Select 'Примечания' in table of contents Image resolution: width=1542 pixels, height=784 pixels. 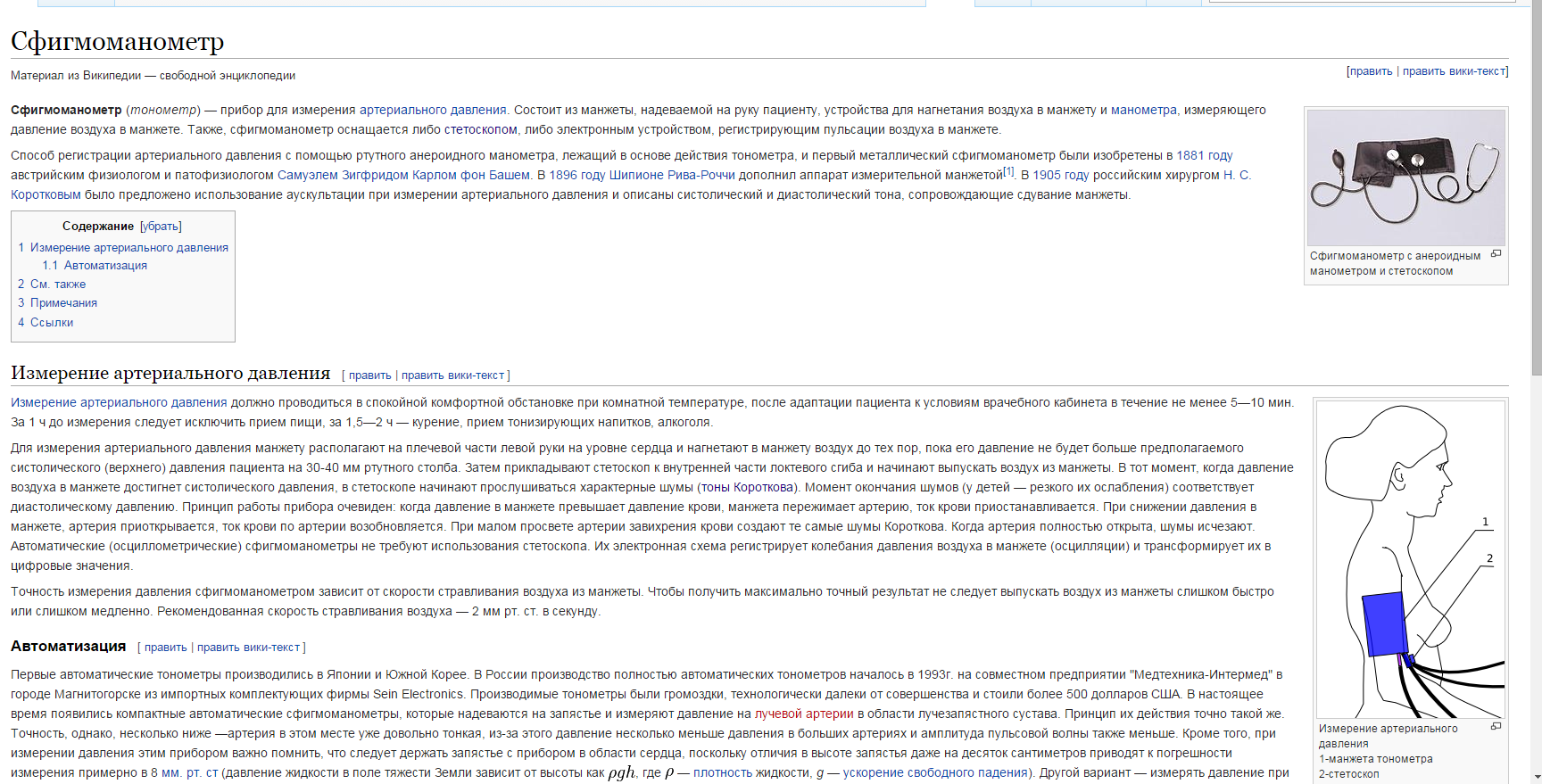coord(63,303)
